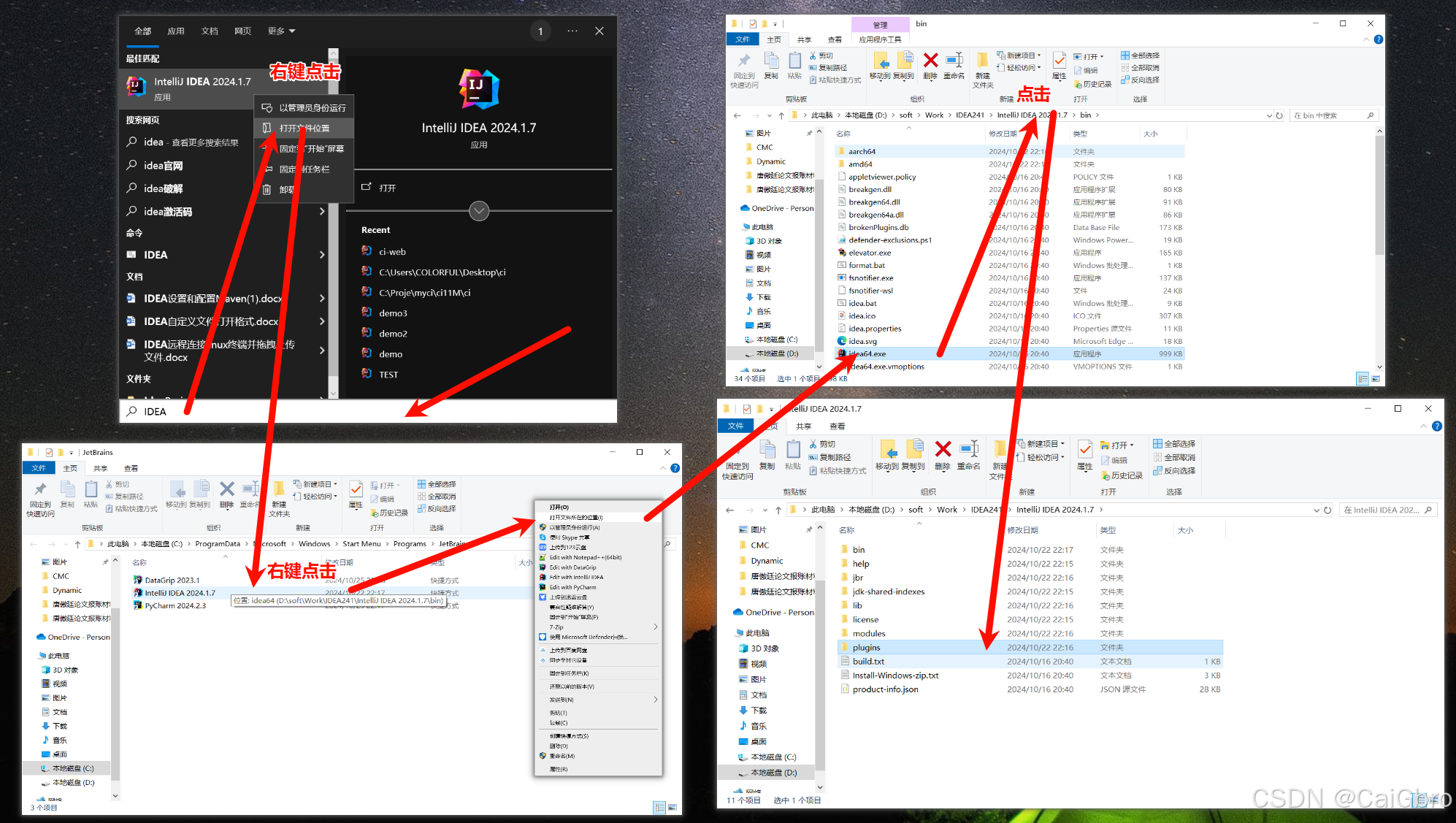Image resolution: width=1456 pixels, height=823 pixels.
Task: Click Copy path (复制路径) in bin window
Action: pos(827,67)
